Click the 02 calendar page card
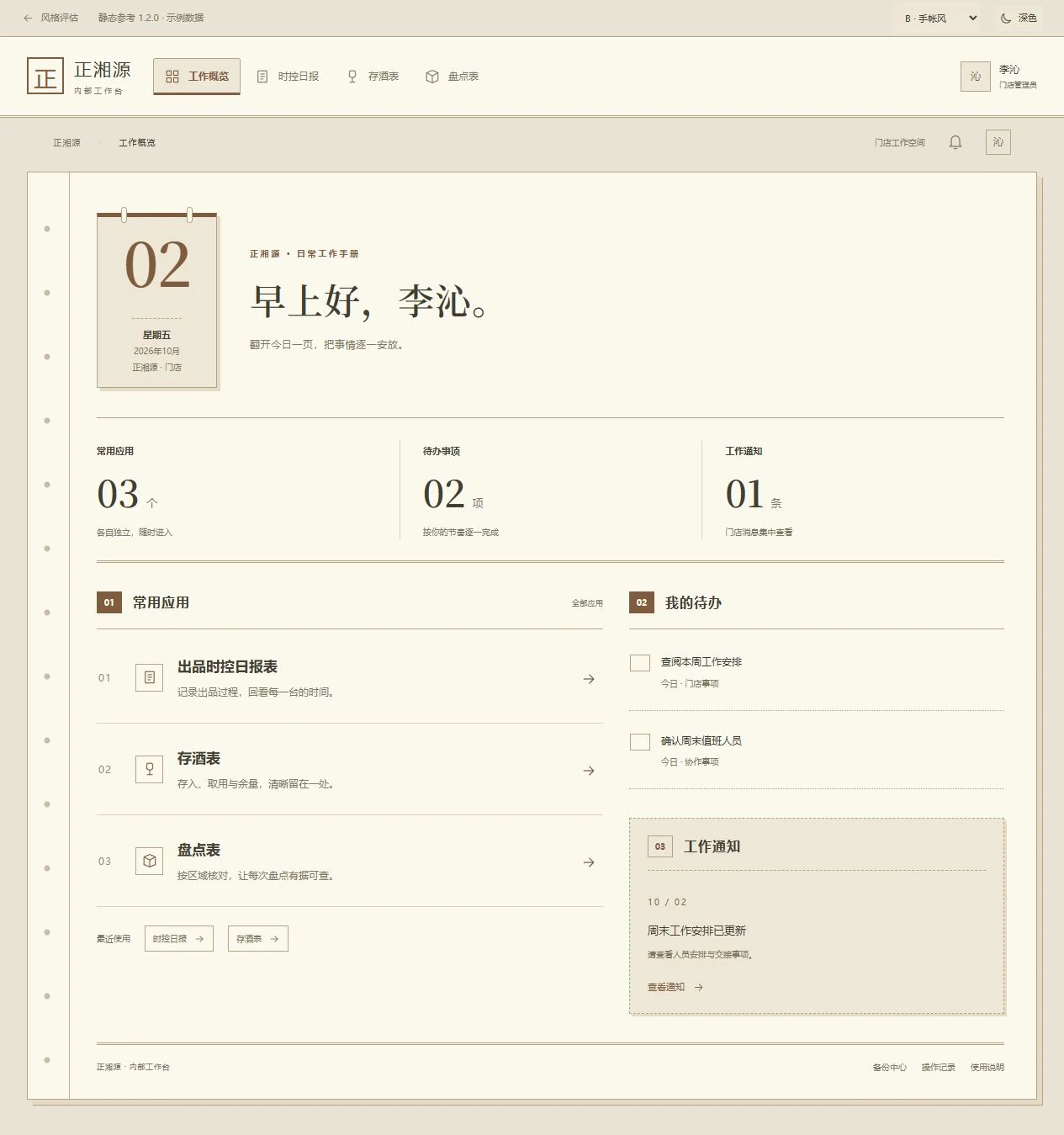The image size is (1064, 1135). pos(157,300)
